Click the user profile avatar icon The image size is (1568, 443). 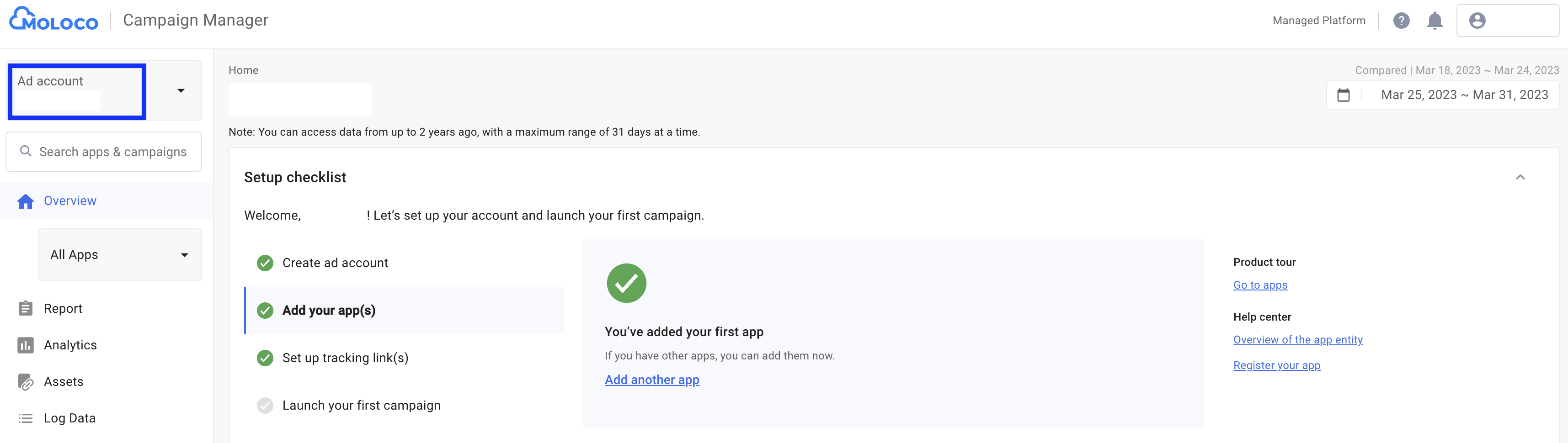click(x=1477, y=21)
